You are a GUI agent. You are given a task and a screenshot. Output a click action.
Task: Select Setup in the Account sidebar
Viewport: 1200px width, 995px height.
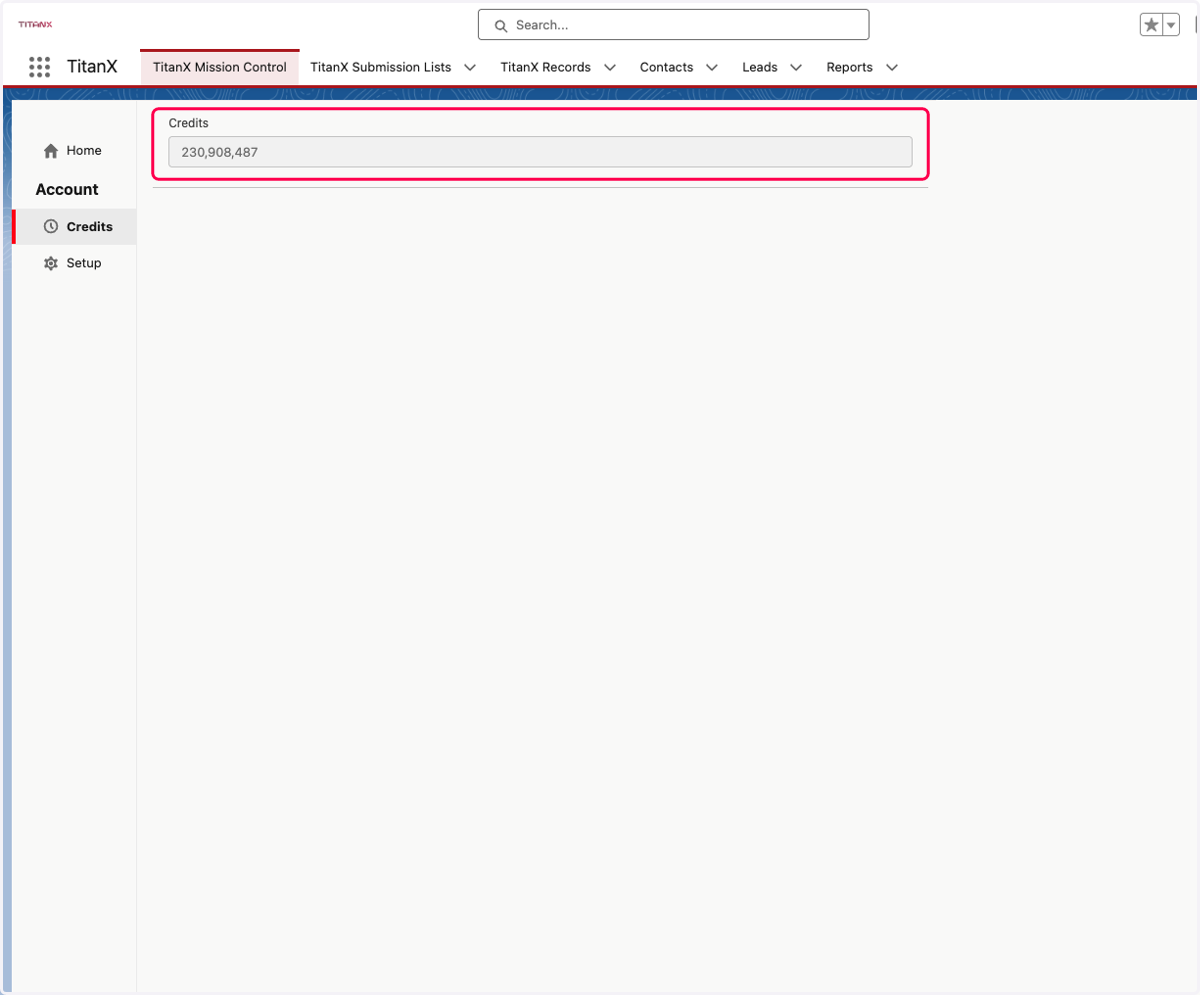coord(74,264)
